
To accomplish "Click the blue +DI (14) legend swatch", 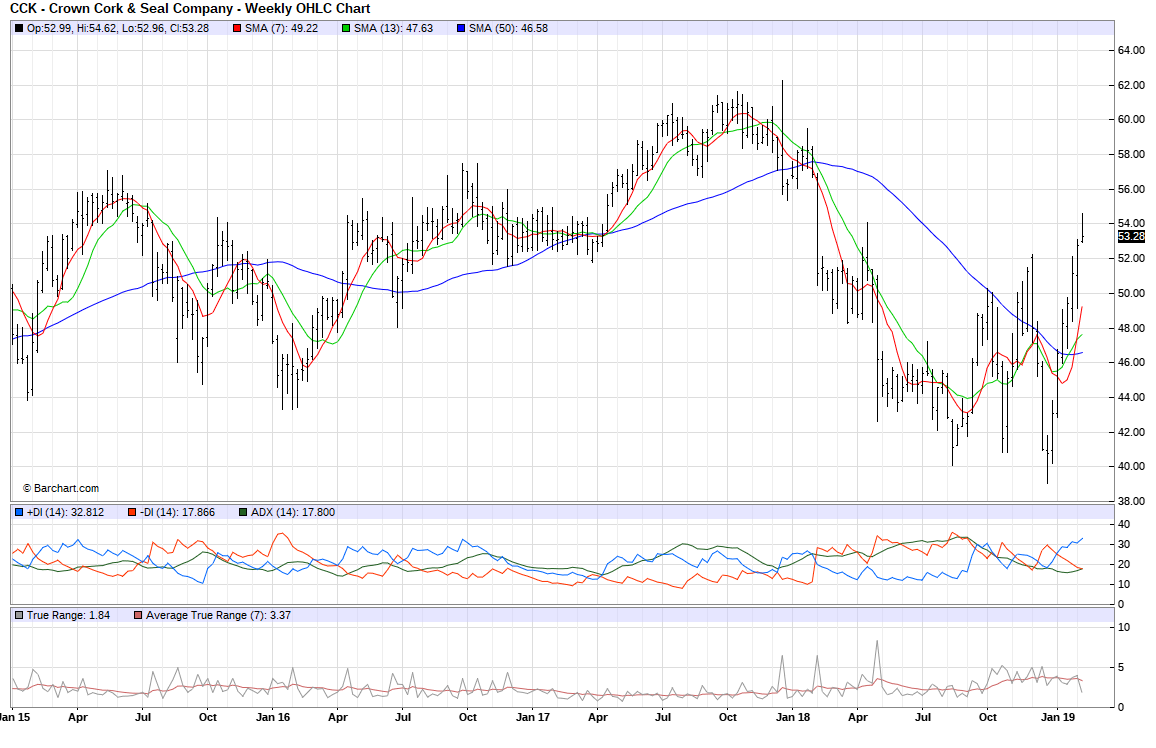I will click(x=18, y=512).
